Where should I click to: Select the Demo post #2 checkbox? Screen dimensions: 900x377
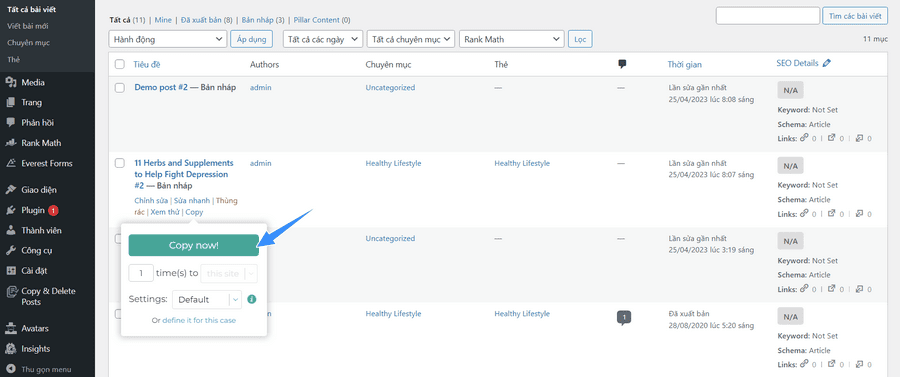tap(119, 88)
